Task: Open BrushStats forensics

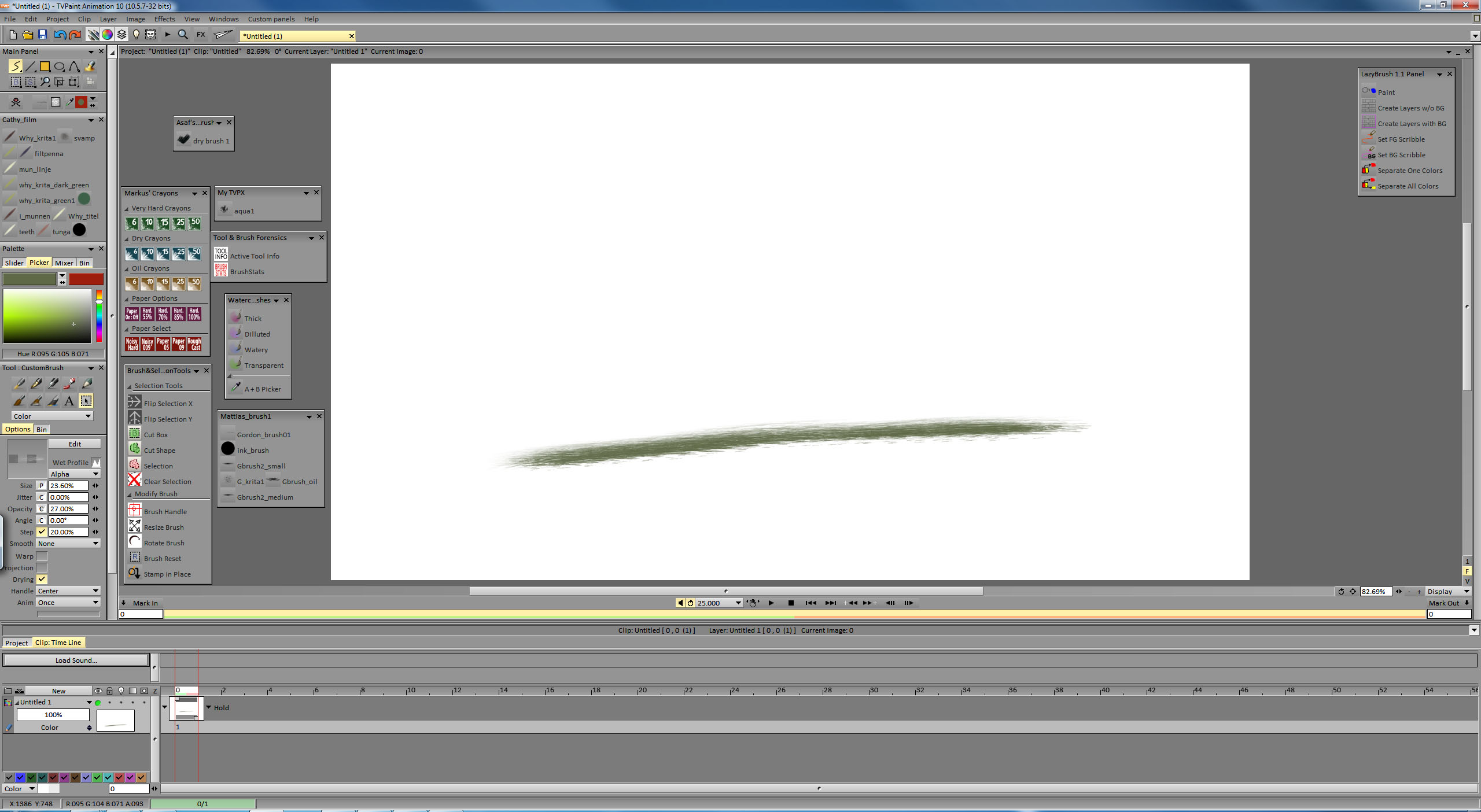Action: pos(240,271)
